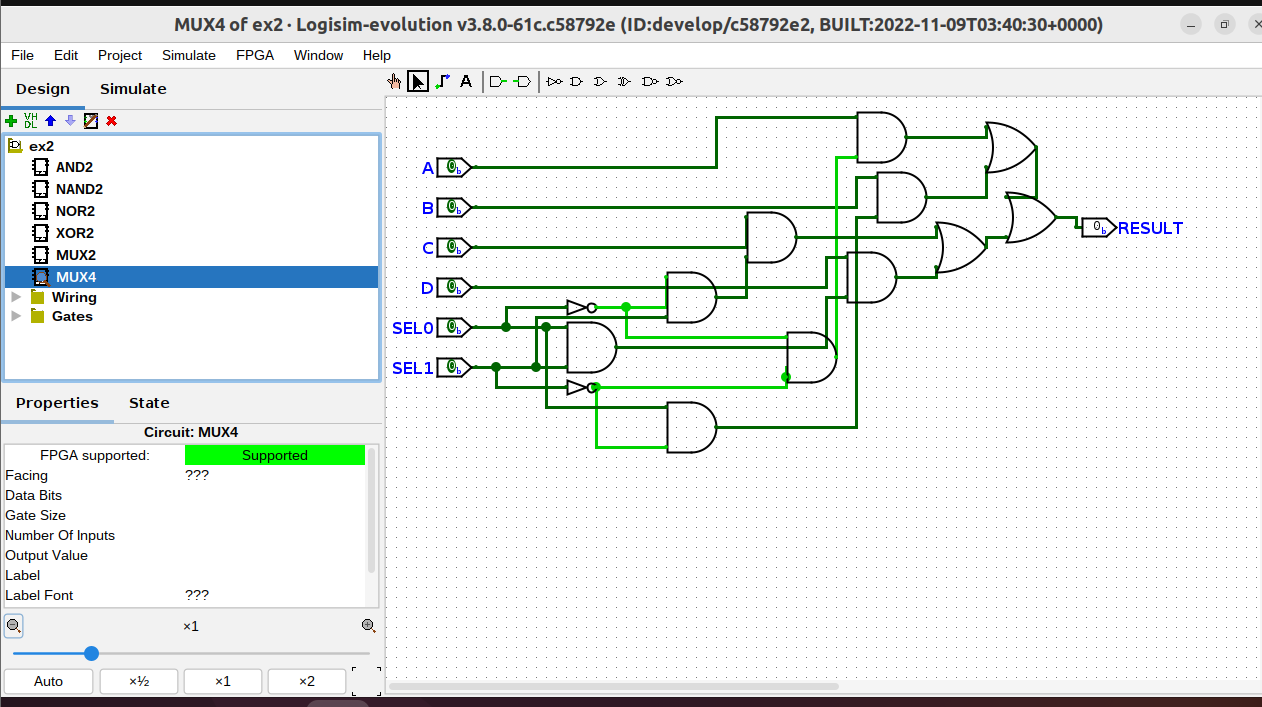Viewport: 1262px width, 707px height.
Task: Toggle the SEL1 input pin
Action: (452, 367)
